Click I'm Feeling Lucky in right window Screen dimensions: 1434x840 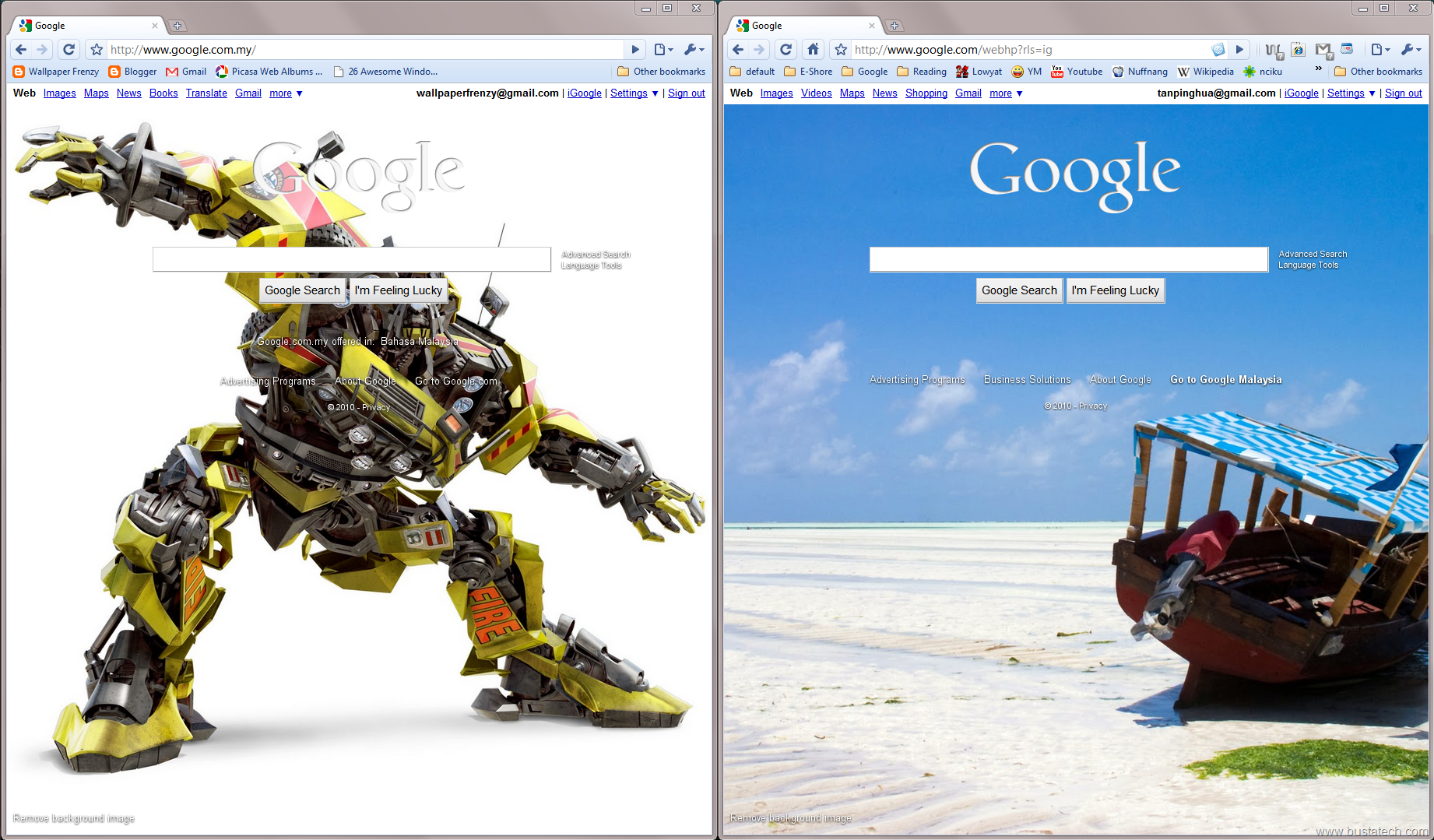(x=1116, y=290)
